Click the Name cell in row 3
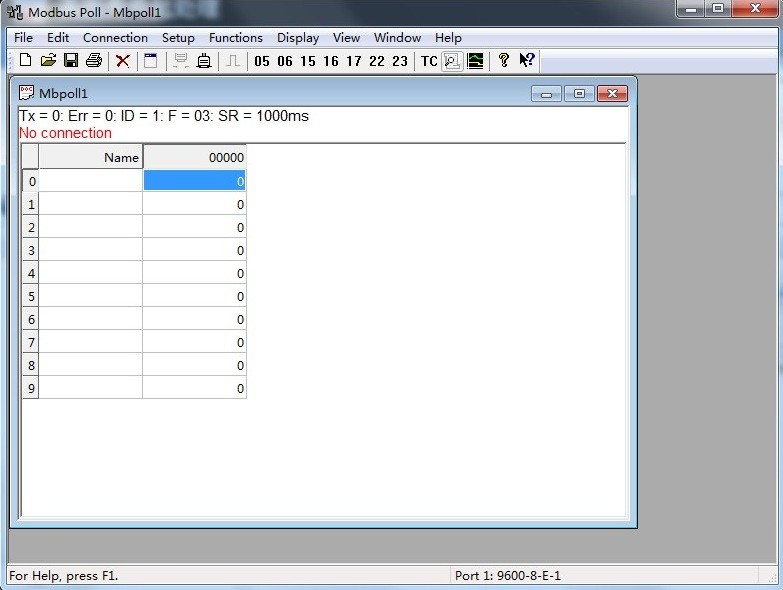This screenshot has height=590, width=783. (91, 250)
